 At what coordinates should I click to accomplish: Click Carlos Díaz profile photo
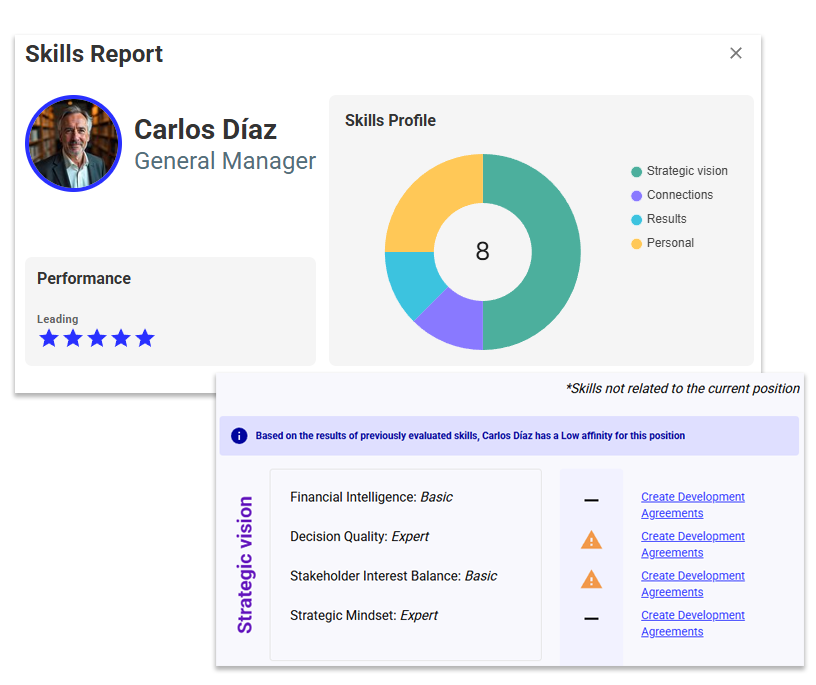click(73, 144)
